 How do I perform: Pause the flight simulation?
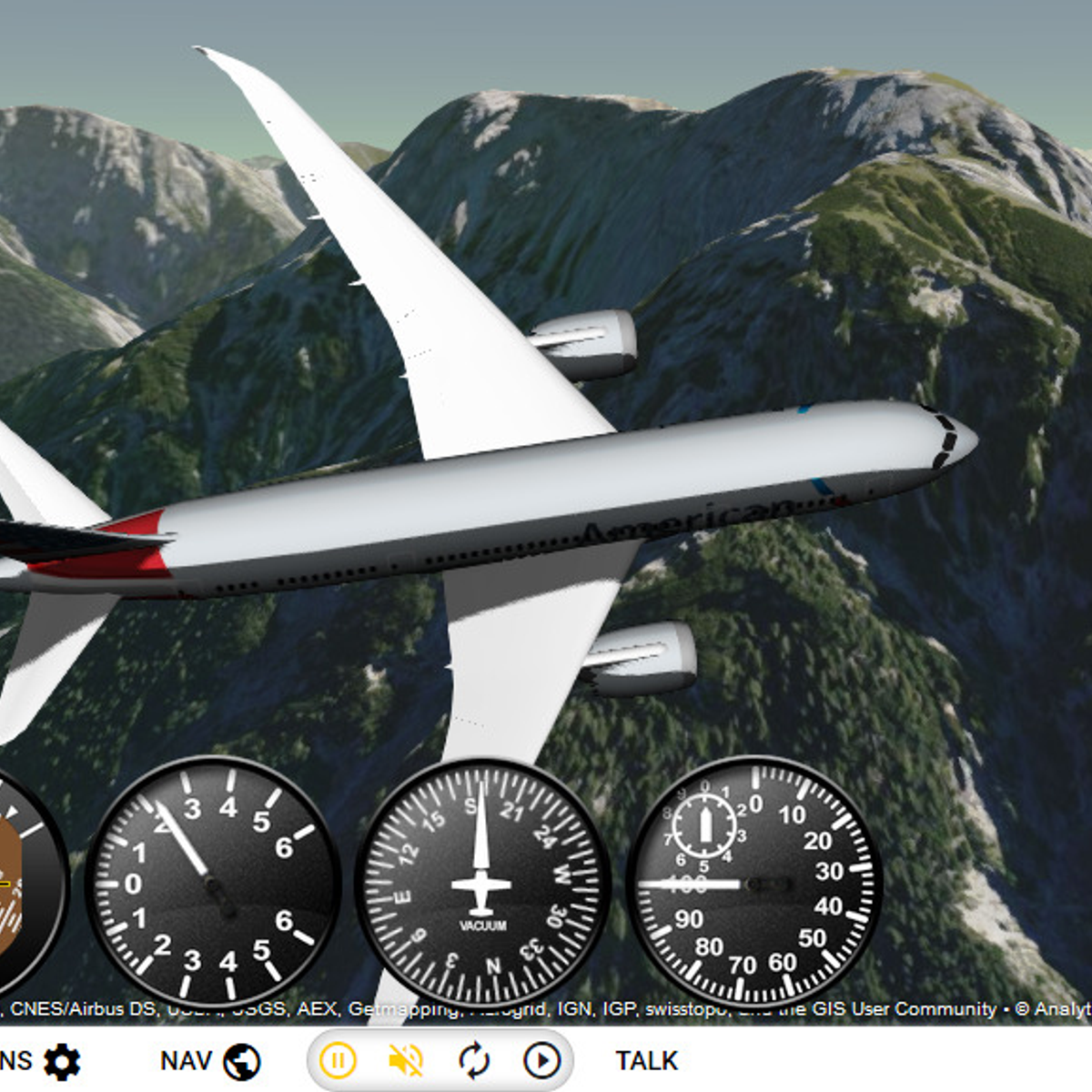tap(338, 1061)
